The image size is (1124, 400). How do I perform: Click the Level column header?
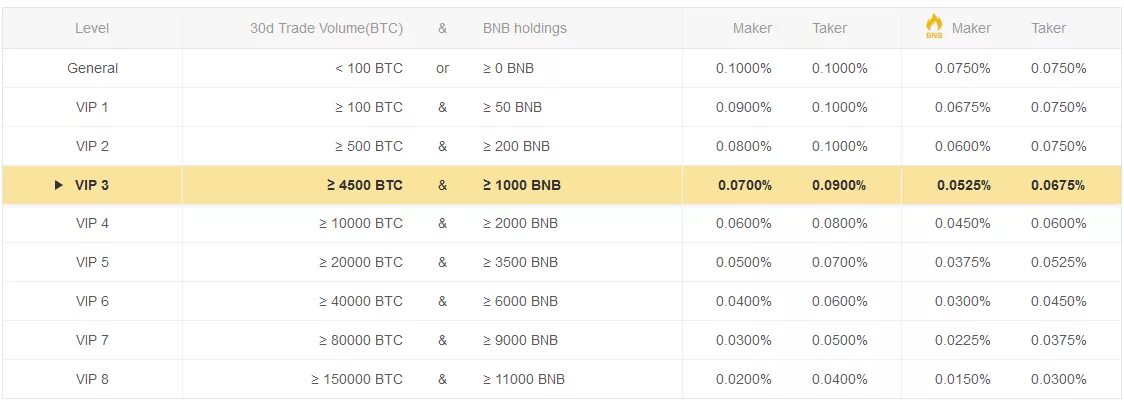(92, 29)
